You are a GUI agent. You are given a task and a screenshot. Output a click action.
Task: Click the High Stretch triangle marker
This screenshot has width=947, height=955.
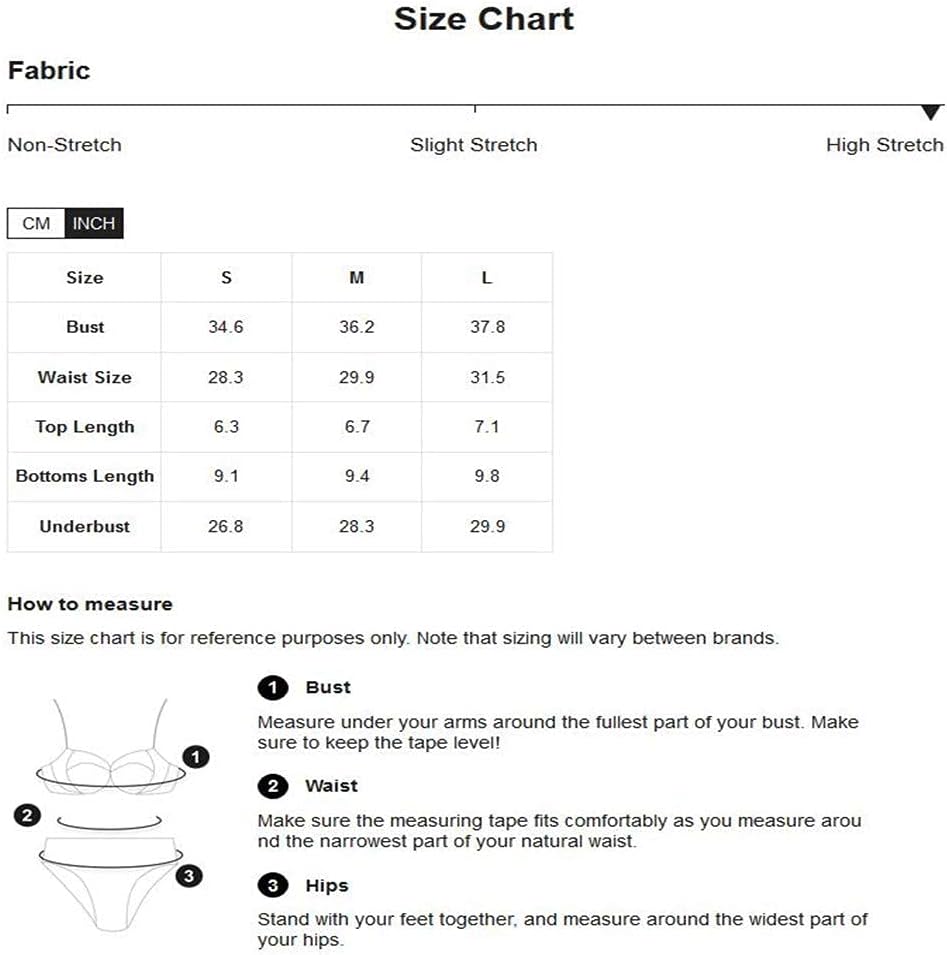tap(930, 112)
